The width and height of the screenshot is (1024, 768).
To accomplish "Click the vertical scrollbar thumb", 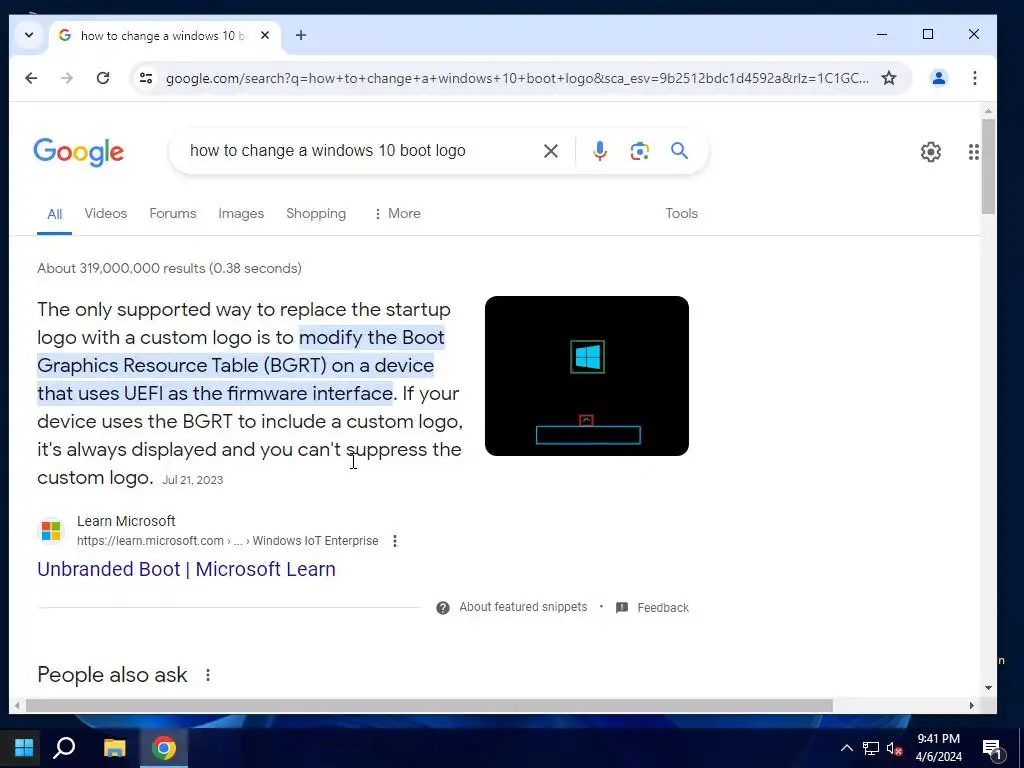I will point(988,166).
